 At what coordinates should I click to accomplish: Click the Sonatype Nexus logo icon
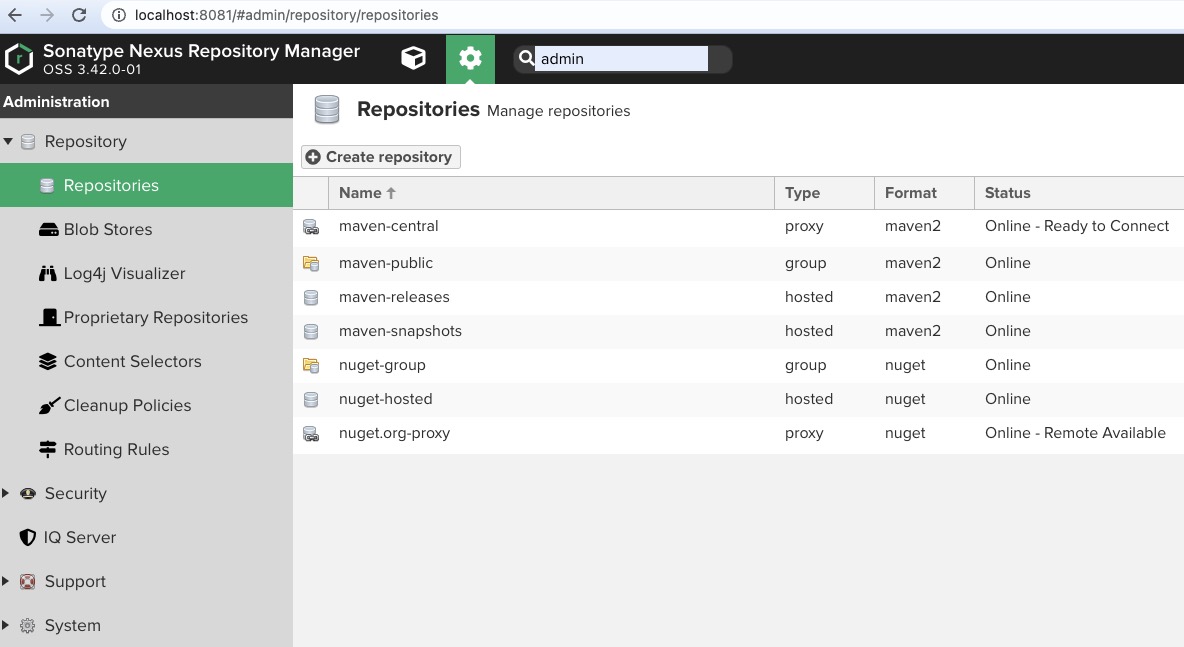[x=19, y=59]
